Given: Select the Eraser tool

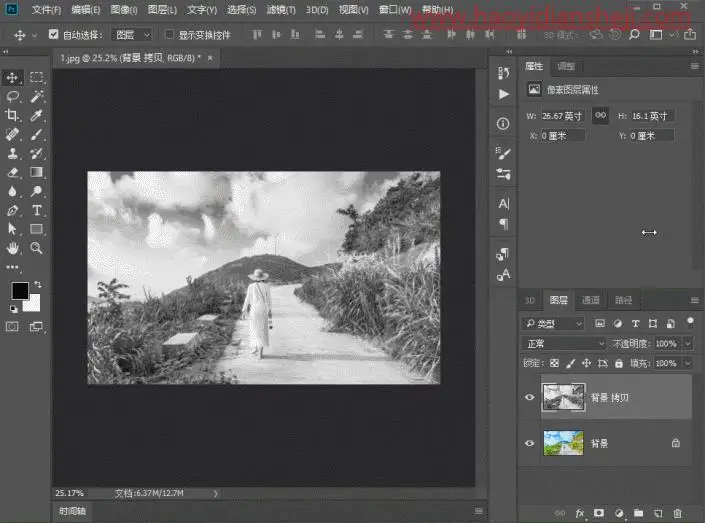Looking at the screenshot, I should (x=12, y=172).
